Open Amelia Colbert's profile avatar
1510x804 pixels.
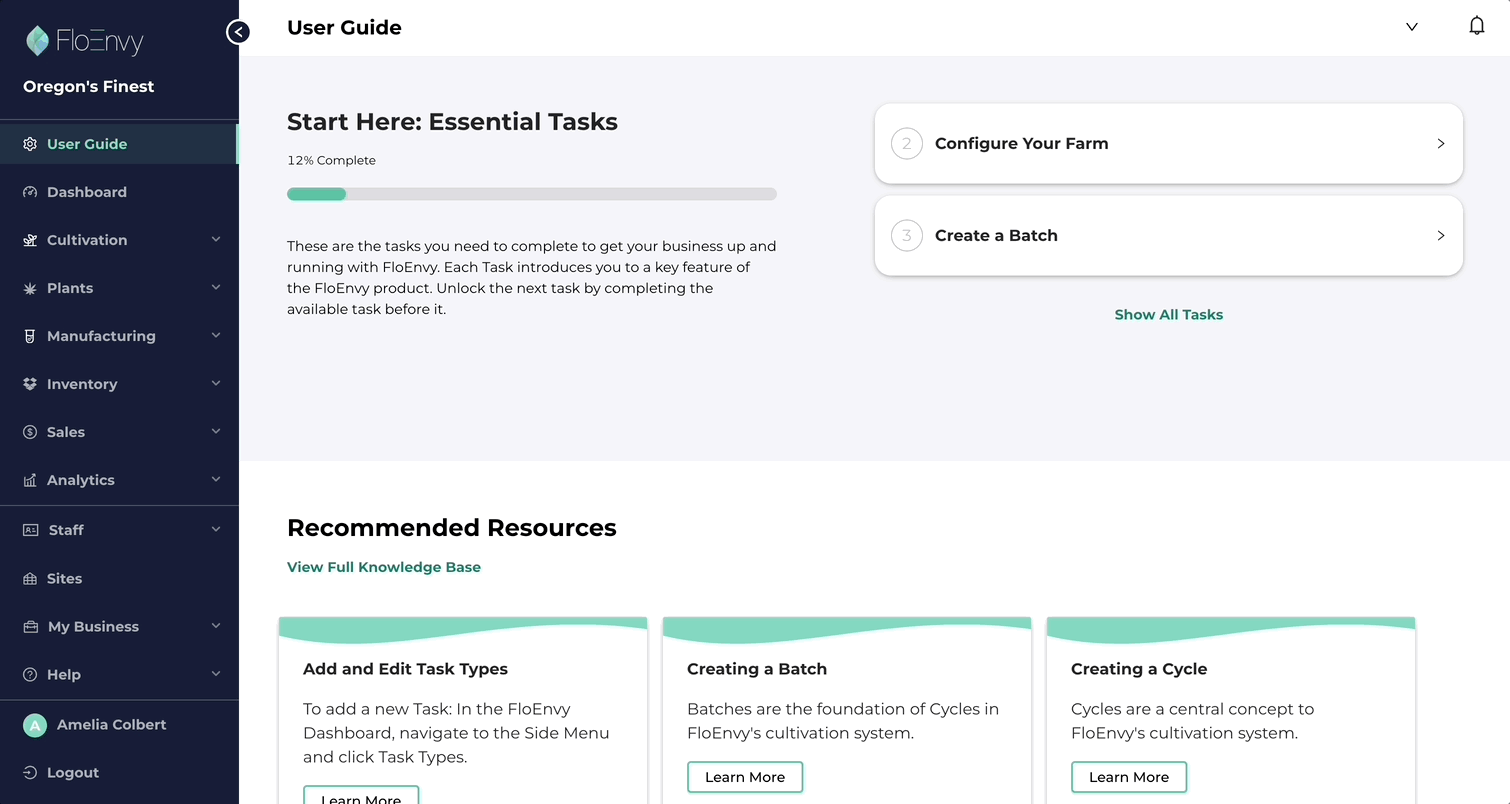pyautogui.click(x=34, y=724)
